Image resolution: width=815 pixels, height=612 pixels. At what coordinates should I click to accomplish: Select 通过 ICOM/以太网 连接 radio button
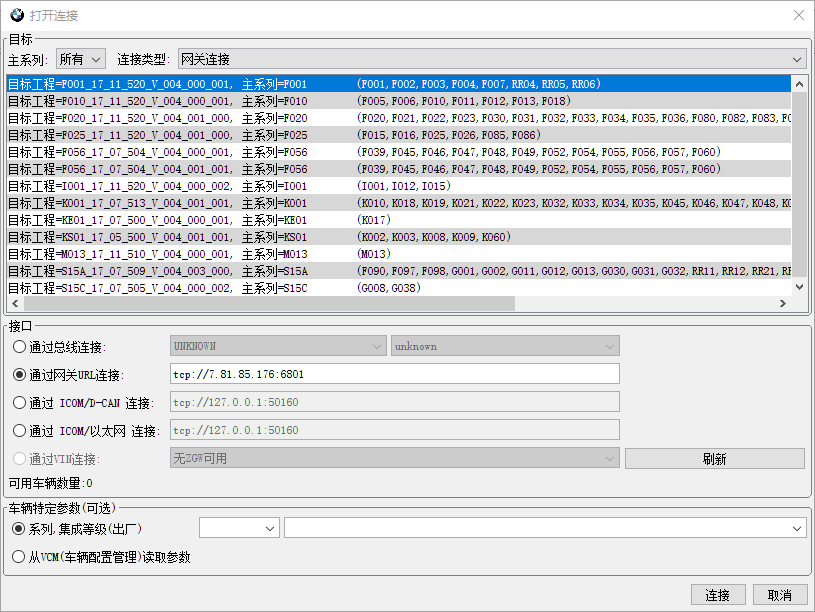tap(19, 431)
